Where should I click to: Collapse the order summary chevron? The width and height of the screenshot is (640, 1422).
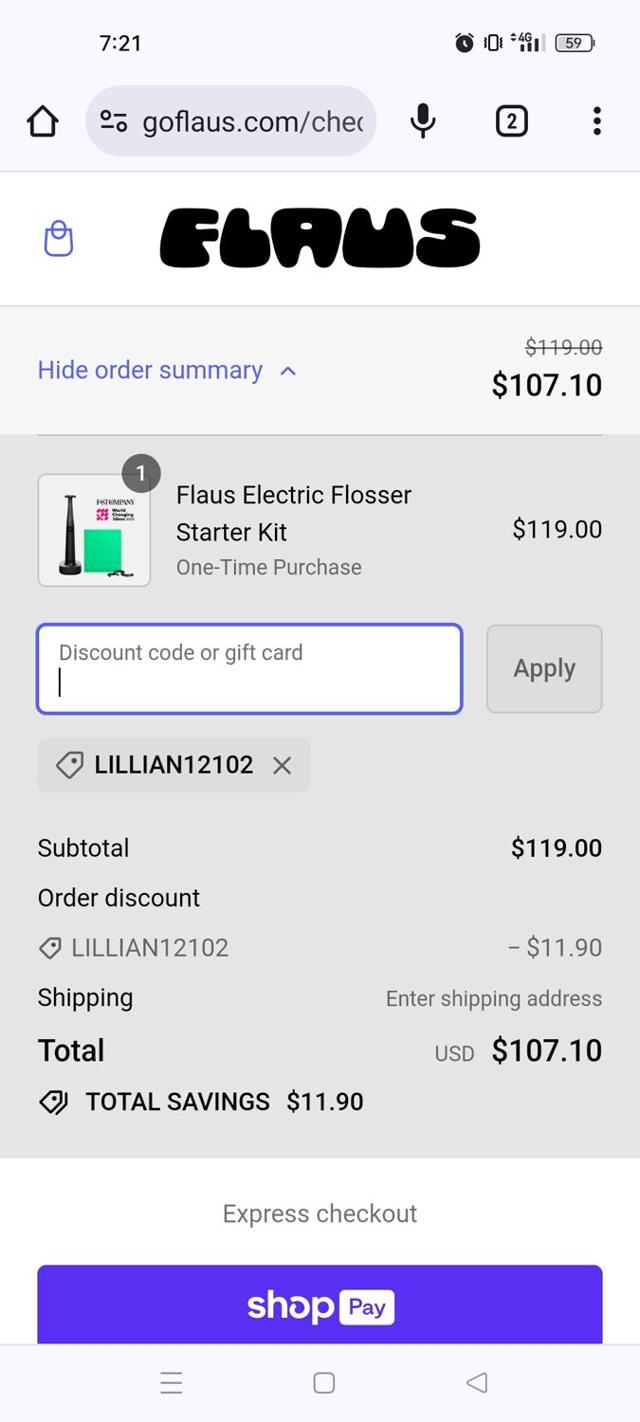click(x=288, y=371)
